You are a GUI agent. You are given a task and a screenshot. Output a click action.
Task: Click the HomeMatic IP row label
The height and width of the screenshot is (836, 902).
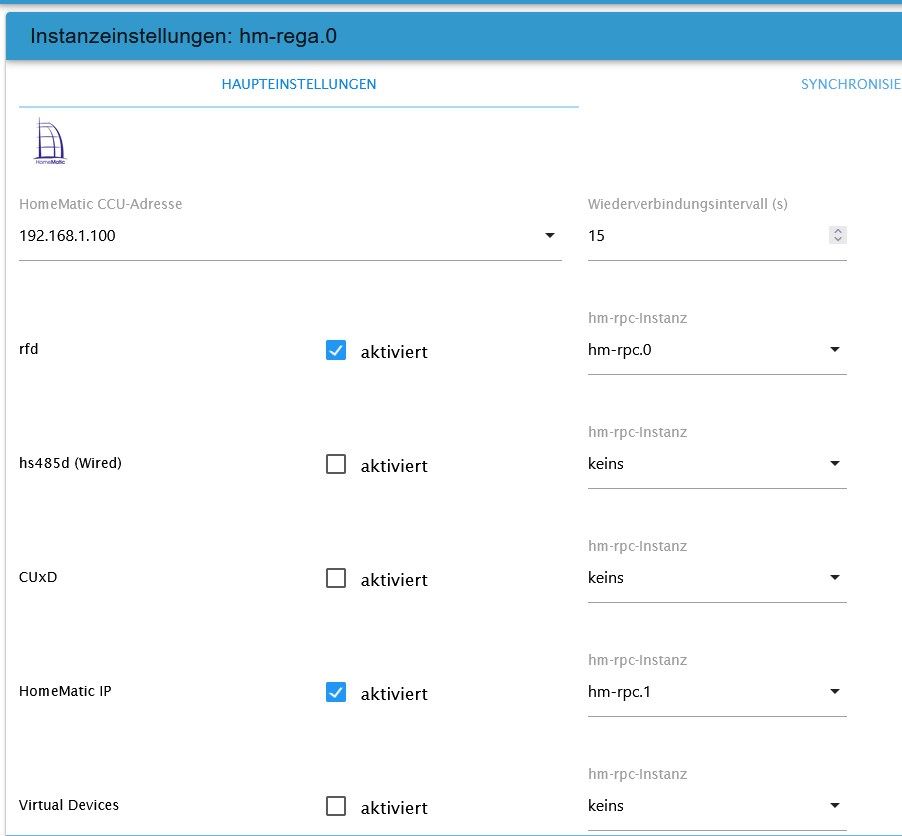pyautogui.click(x=65, y=691)
